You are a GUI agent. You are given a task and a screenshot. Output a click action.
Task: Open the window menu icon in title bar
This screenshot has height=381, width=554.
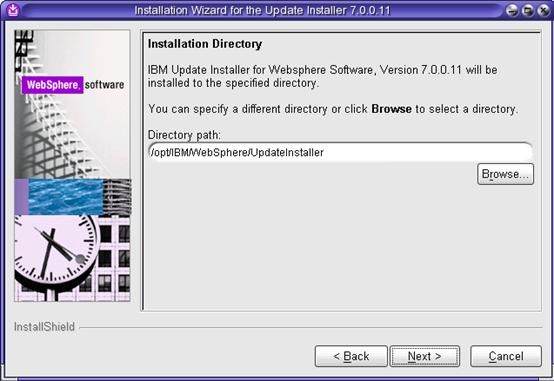point(13,10)
